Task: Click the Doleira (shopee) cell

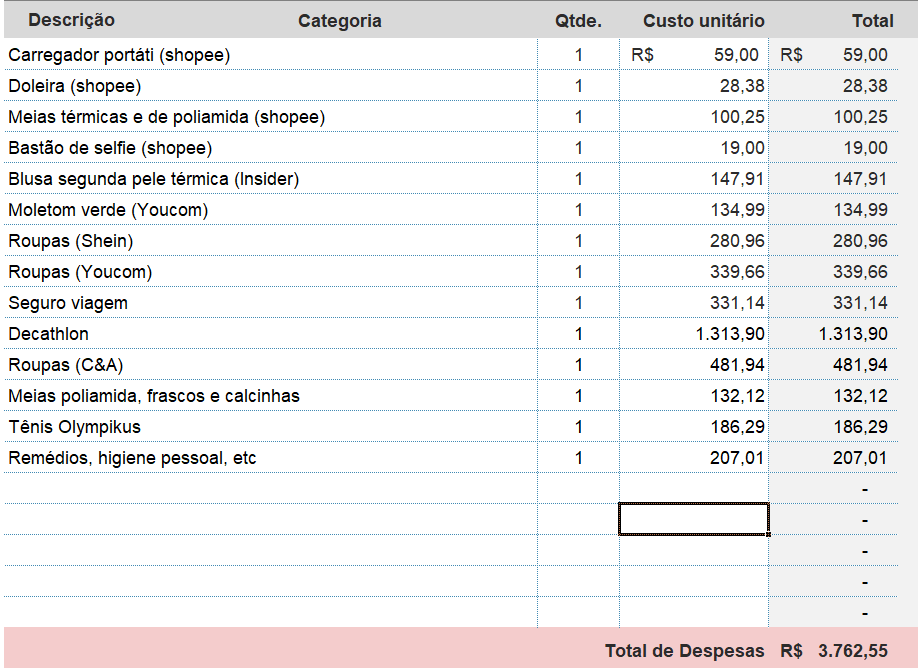Action: 75,86
